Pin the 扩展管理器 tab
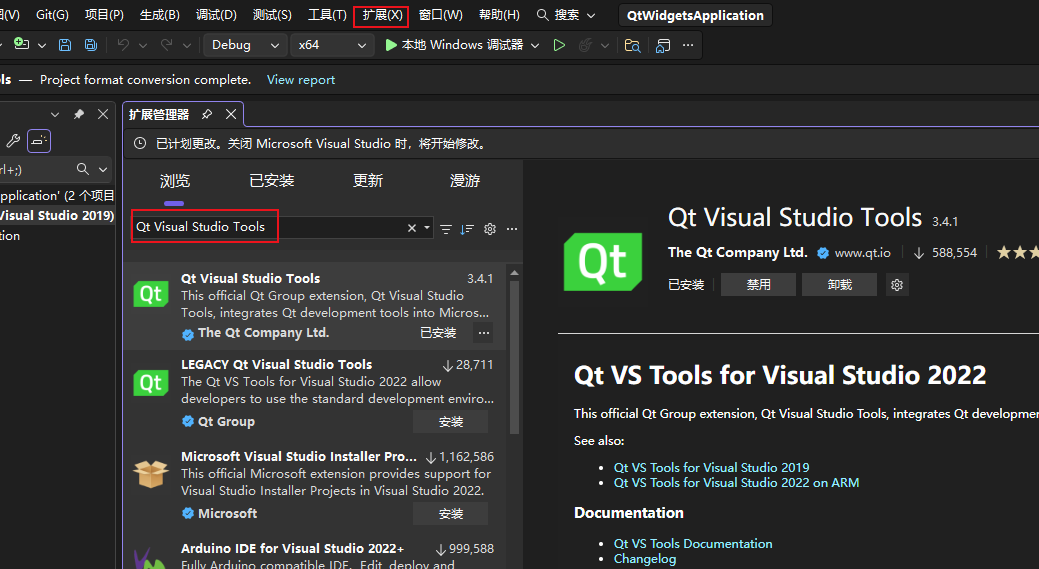The width and height of the screenshot is (1039, 569). [x=207, y=114]
